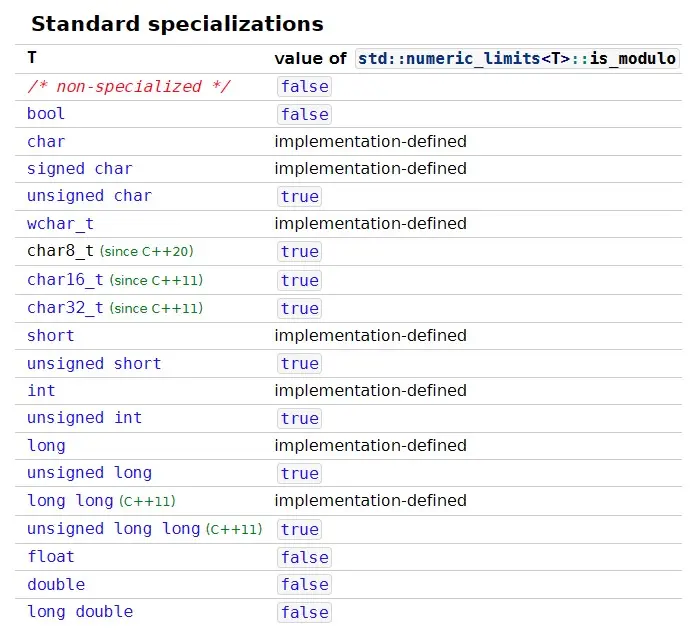
Task: Click the Standard specializations heading
Action: pyautogui.click(x=177, y=24)
